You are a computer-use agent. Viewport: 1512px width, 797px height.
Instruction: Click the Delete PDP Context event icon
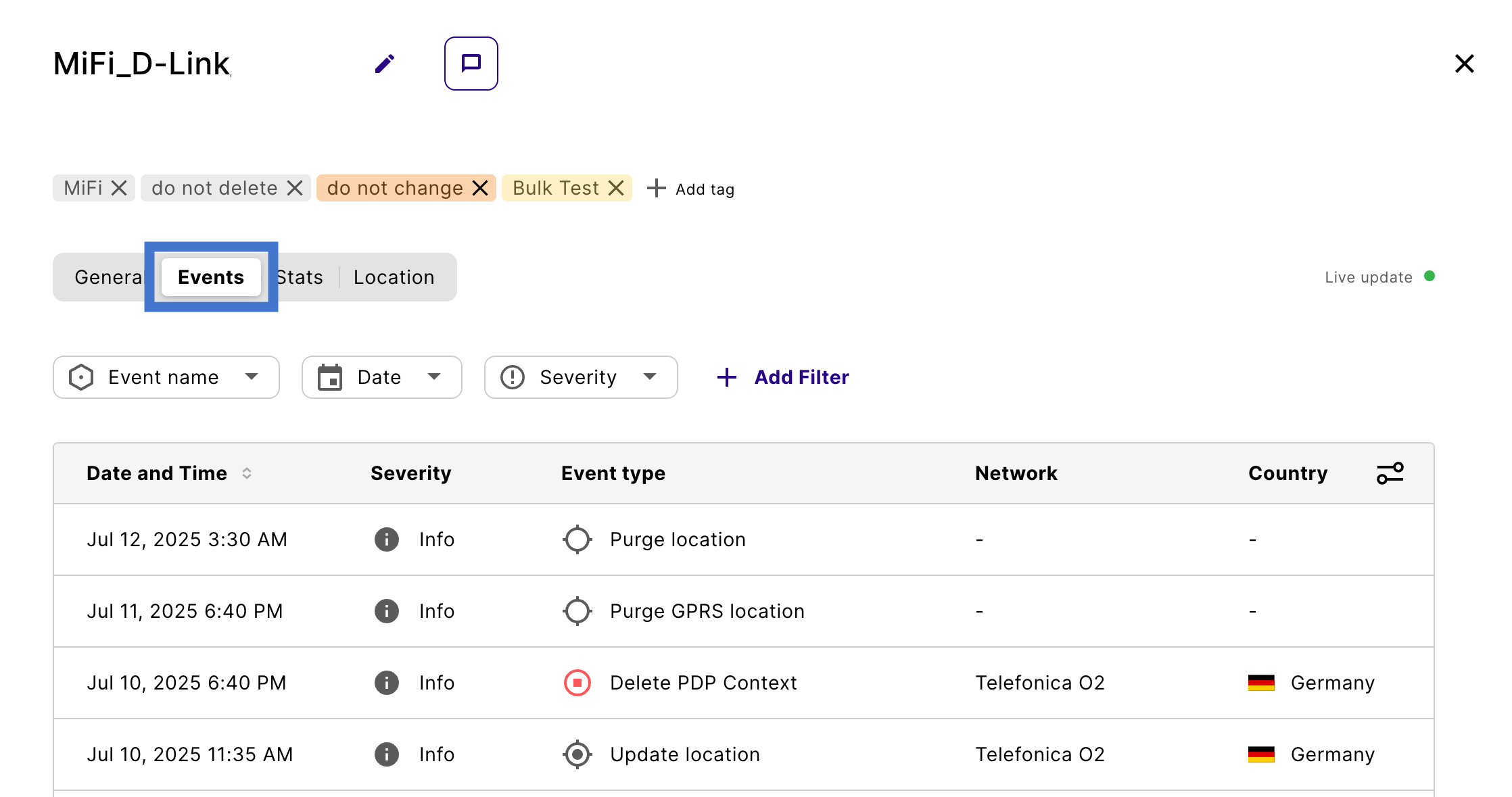pyautogui.click(x=577, y=683)
